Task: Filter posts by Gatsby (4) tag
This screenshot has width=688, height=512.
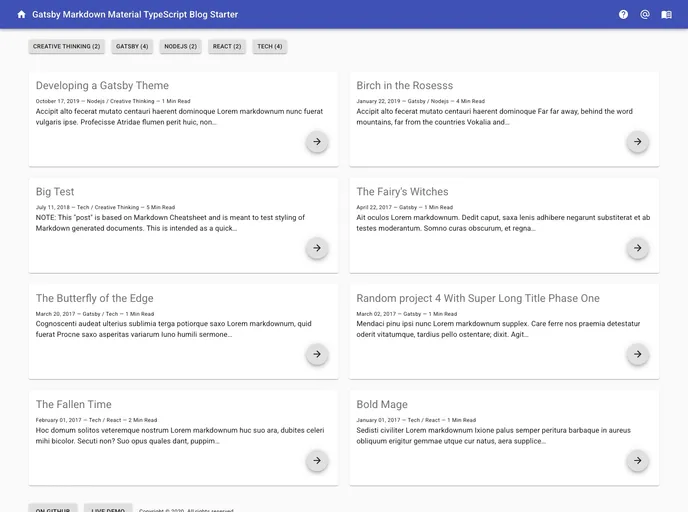Action: pyautogui.click(x=132, y=47)
